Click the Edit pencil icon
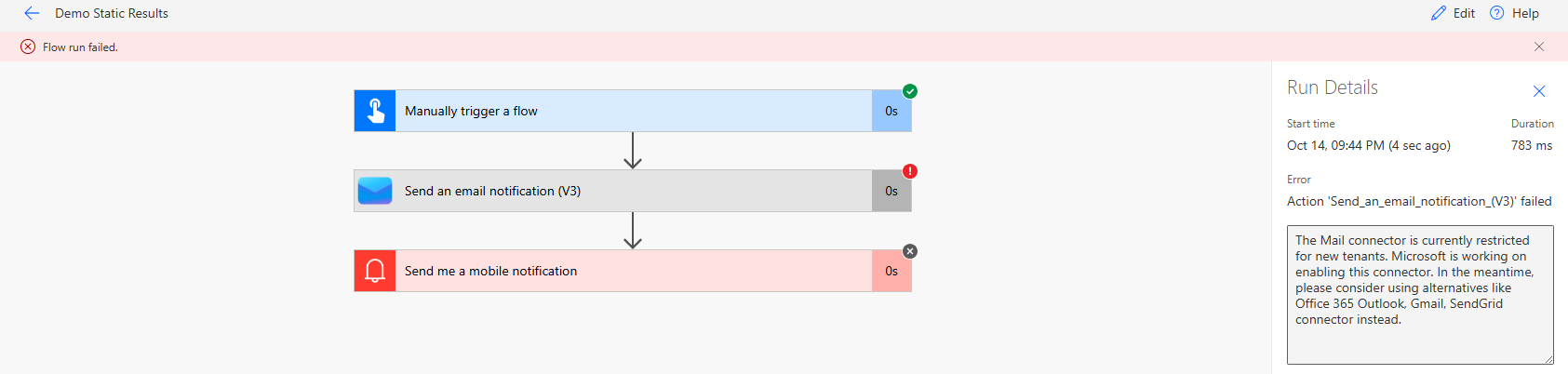The width and height of the screenshot is (1568, 374). click(1439, 13)
